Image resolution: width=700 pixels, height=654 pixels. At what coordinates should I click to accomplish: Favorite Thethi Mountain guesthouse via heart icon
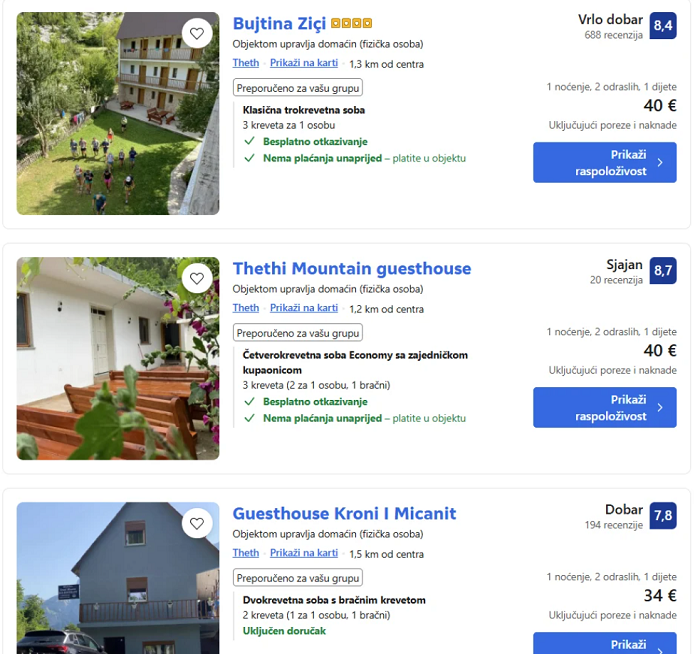click(197, 279)
